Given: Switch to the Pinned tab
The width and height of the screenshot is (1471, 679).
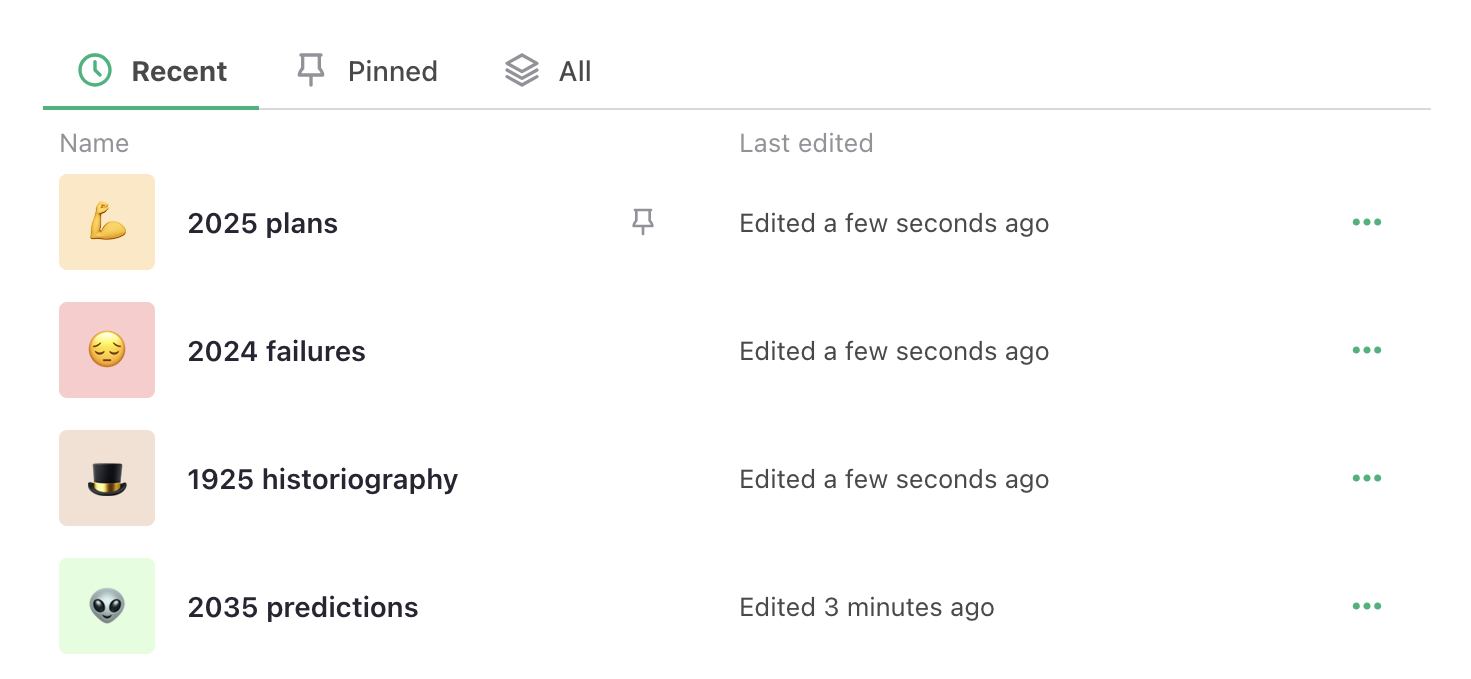Looking at the screenshot, I should (x=392, y=70).
